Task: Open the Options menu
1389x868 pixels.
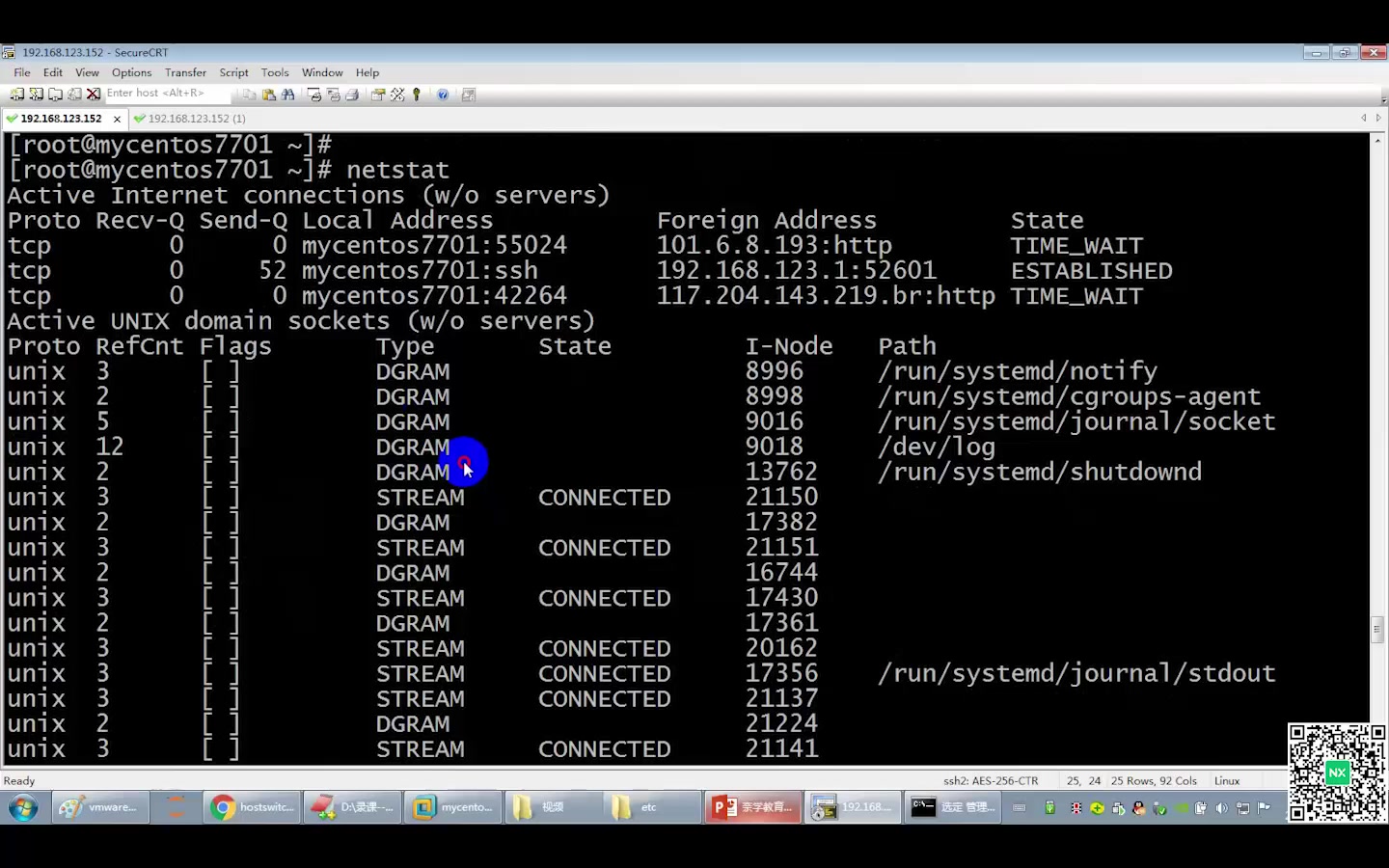Action: [131, 72]
